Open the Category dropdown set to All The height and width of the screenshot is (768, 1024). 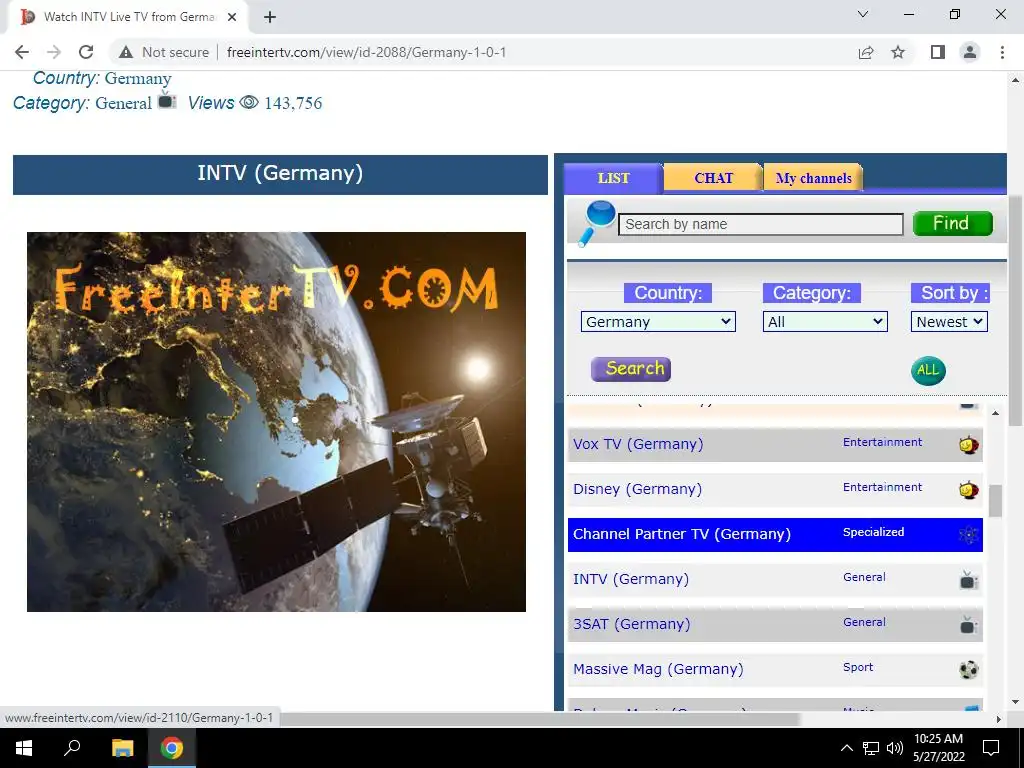click(x=825, y=321)
